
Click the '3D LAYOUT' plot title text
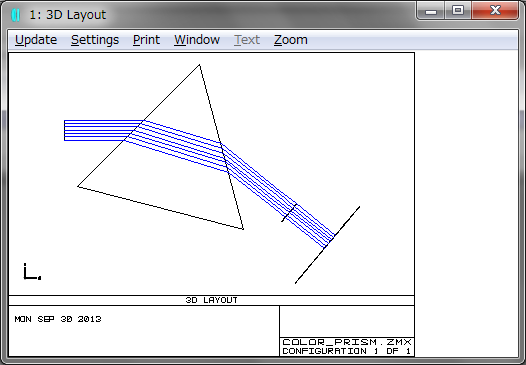(x=211, y=300)
